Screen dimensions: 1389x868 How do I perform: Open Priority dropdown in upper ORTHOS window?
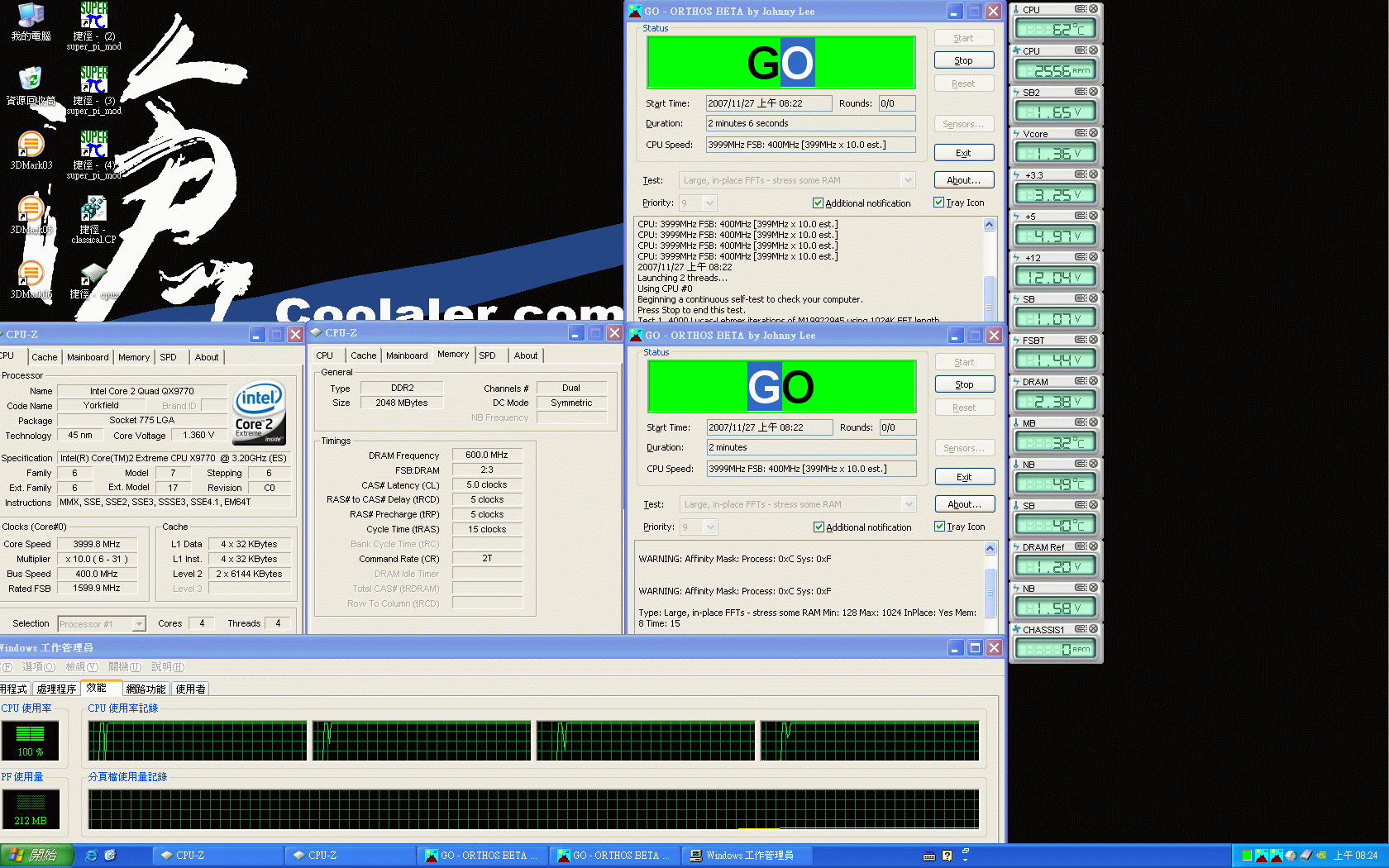coord(710,203)
